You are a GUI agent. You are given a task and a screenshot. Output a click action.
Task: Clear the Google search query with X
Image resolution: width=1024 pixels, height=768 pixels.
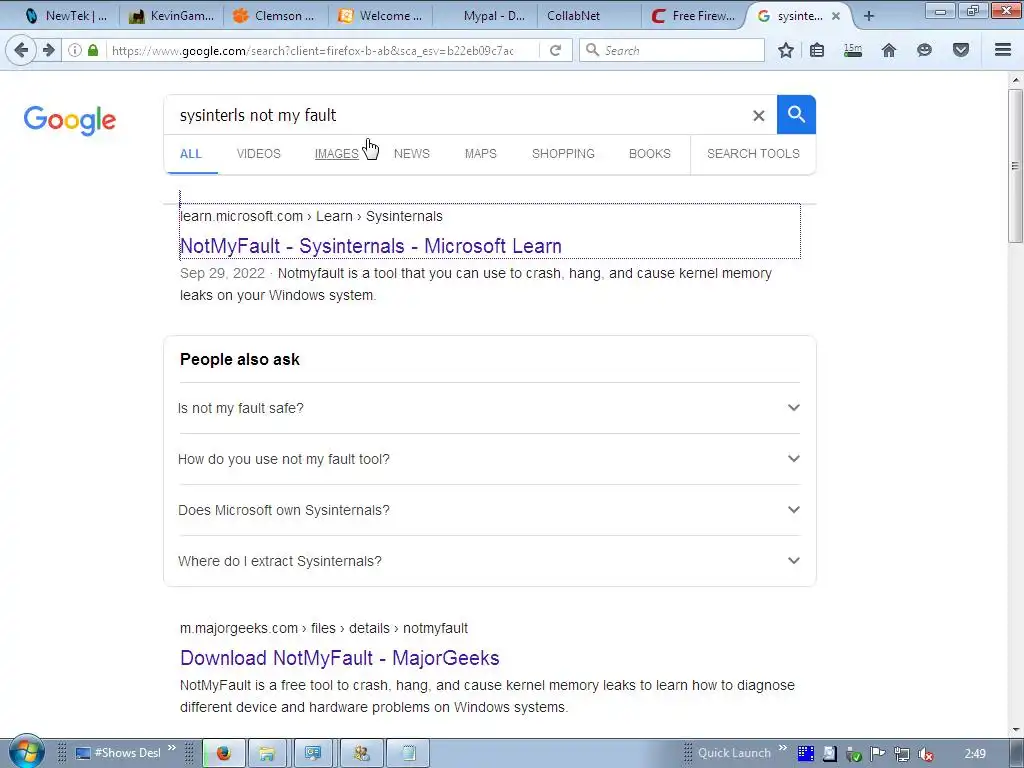coord(758,116)
